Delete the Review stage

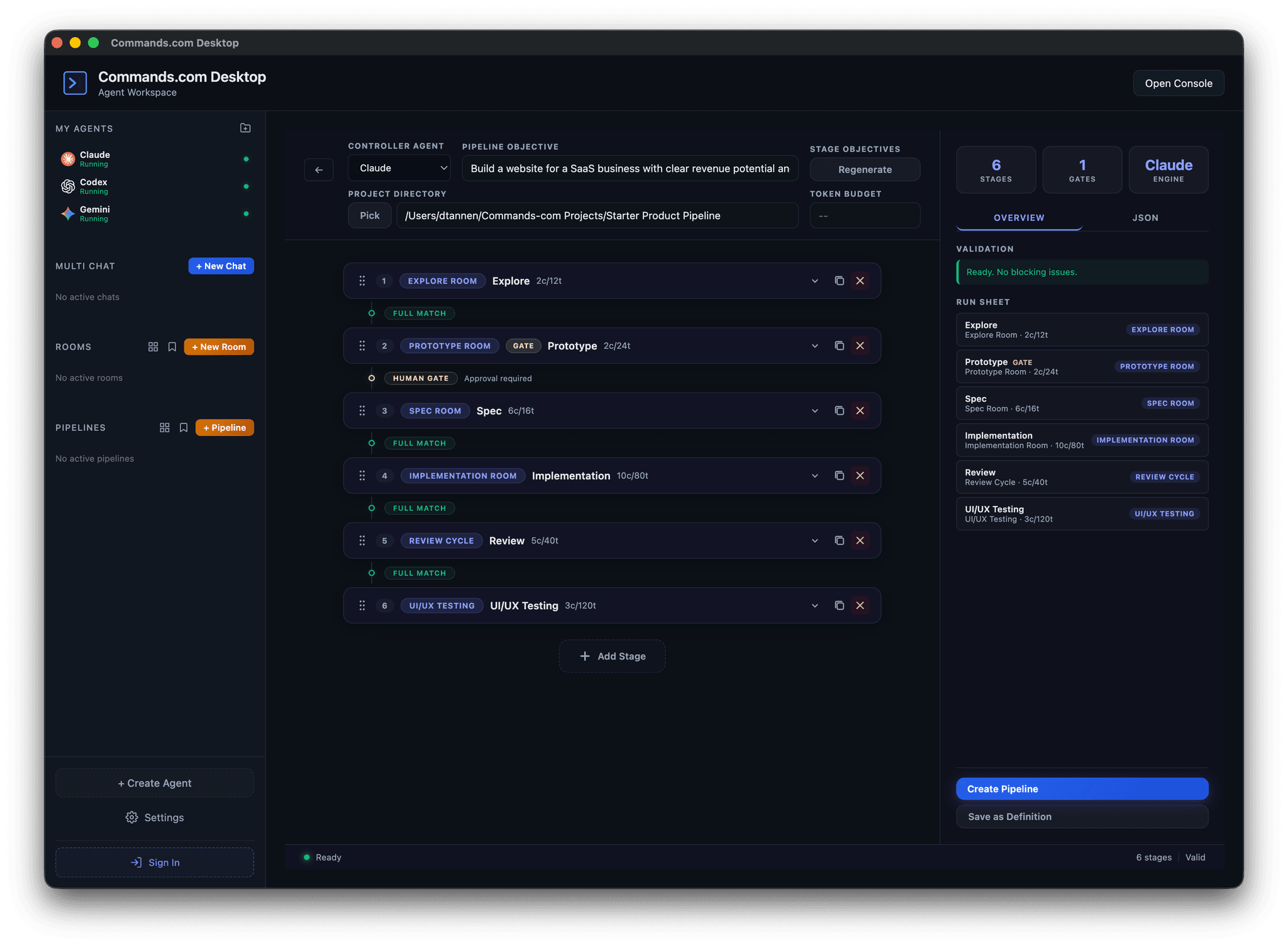(x=860, y=541)
